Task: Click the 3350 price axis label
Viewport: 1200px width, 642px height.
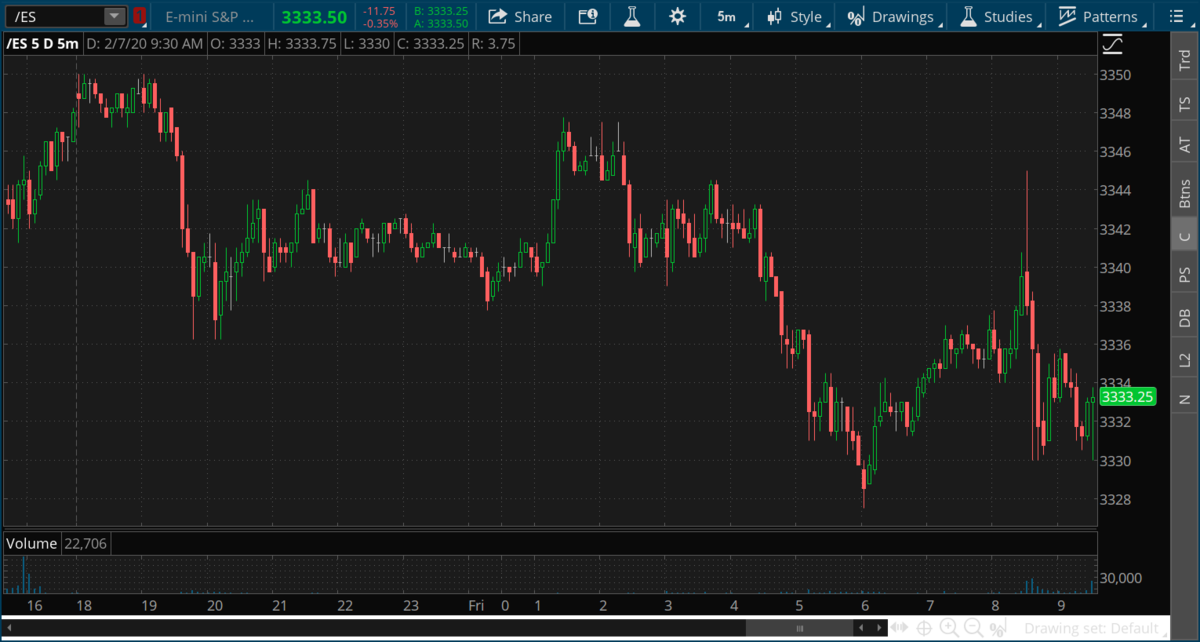Action: [x=1115, y=75]
